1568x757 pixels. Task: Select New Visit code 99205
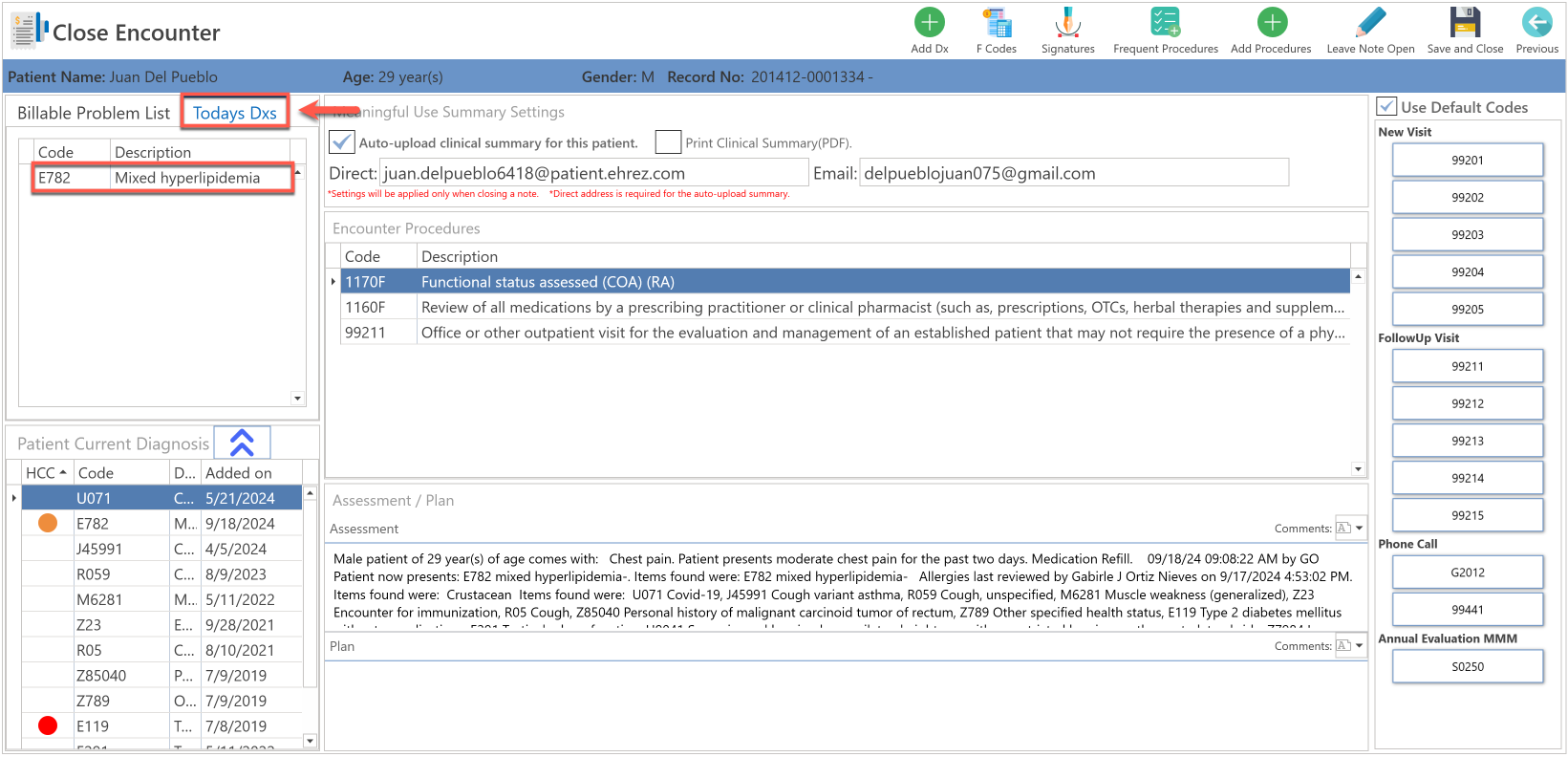(1467, 309)
